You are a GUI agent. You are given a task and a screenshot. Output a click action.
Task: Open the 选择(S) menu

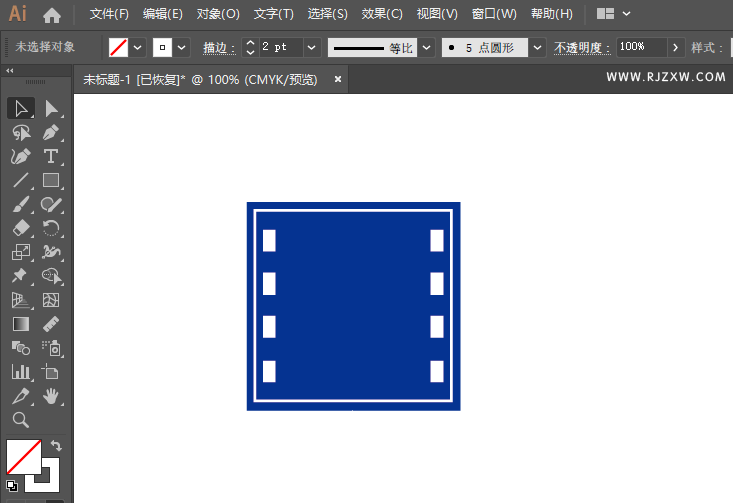[327, 14]
